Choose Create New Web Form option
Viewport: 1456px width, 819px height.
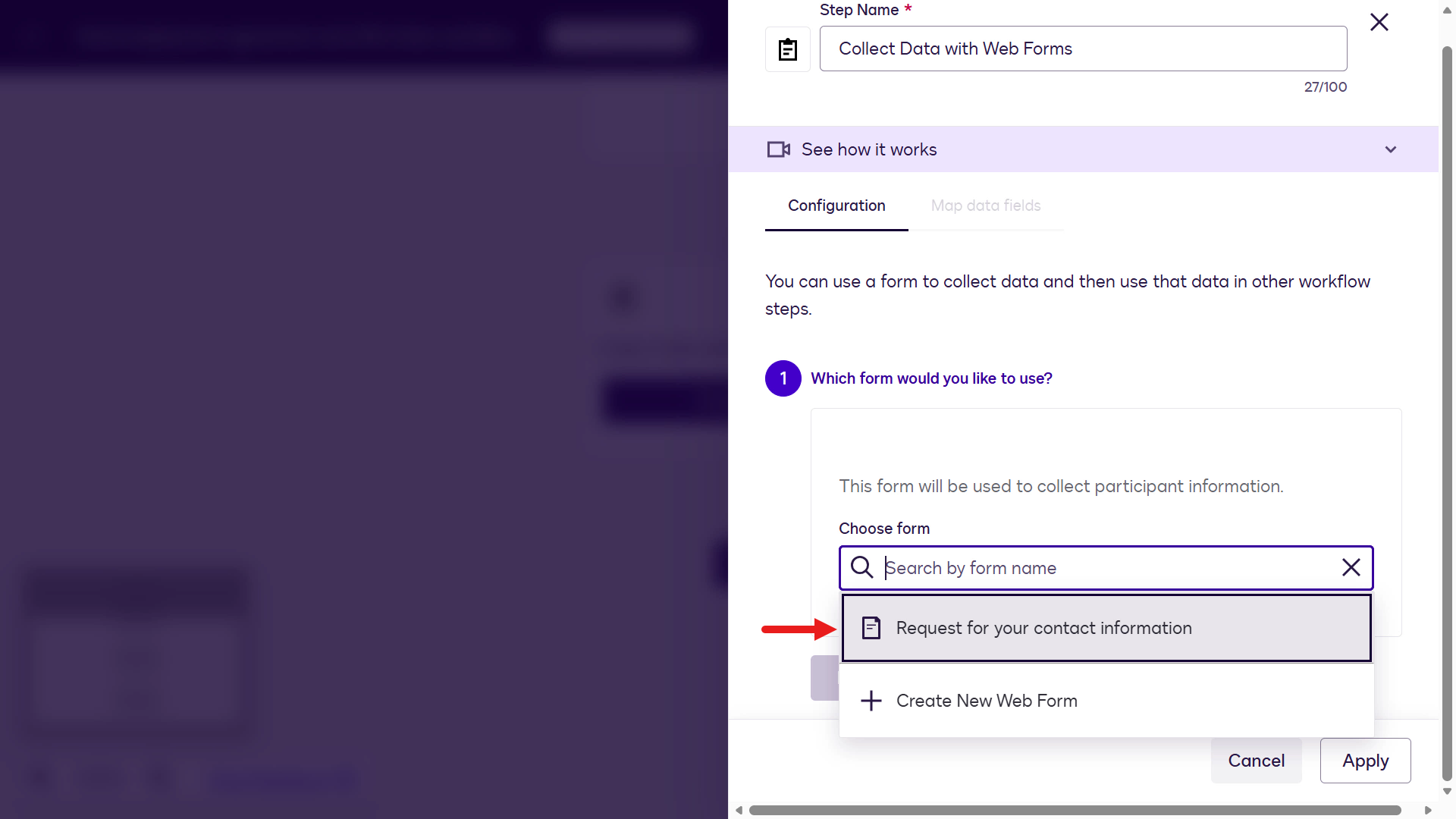[1106, 701]
